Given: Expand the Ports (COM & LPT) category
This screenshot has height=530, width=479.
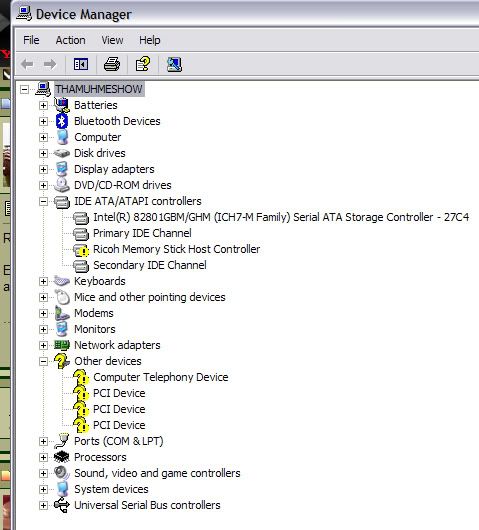Looking at the screenshot, I should pos(43,441).
